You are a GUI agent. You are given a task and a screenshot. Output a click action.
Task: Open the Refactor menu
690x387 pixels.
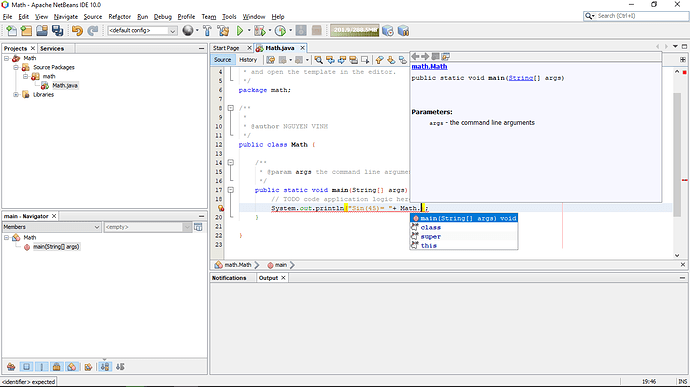pyautogui.click(x=119, y=17)
